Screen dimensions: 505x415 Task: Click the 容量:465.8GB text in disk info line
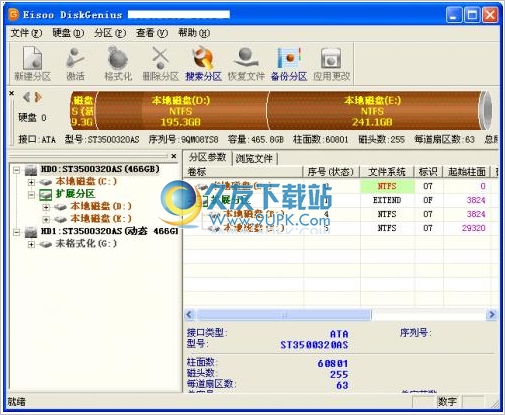255,139
